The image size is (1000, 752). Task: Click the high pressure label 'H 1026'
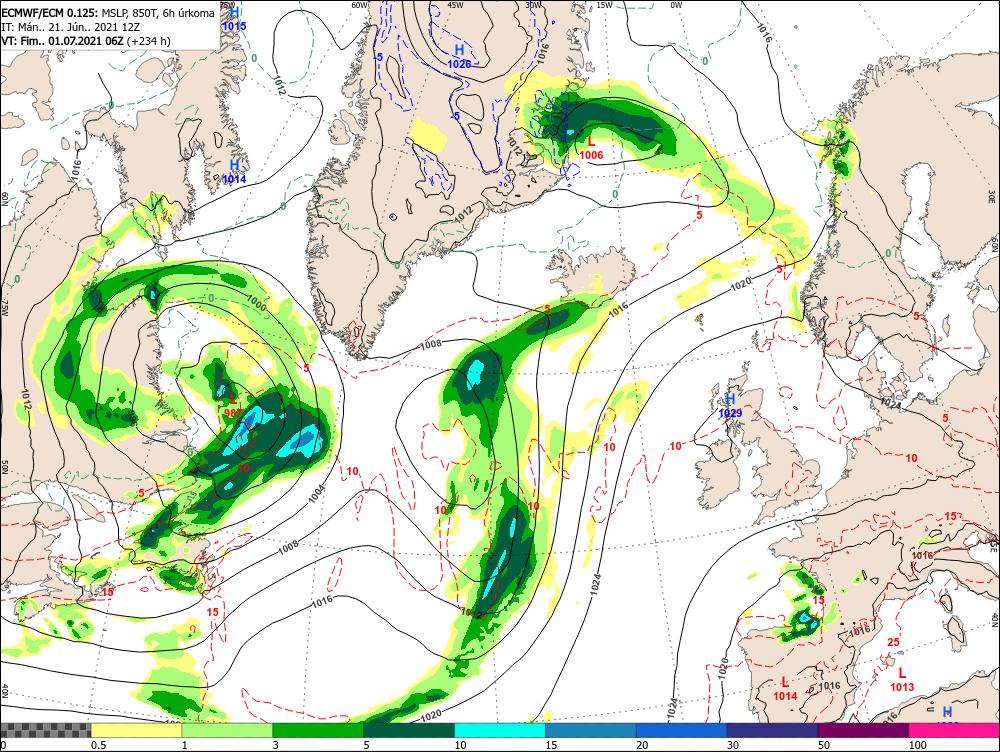(x=459, y=57)
